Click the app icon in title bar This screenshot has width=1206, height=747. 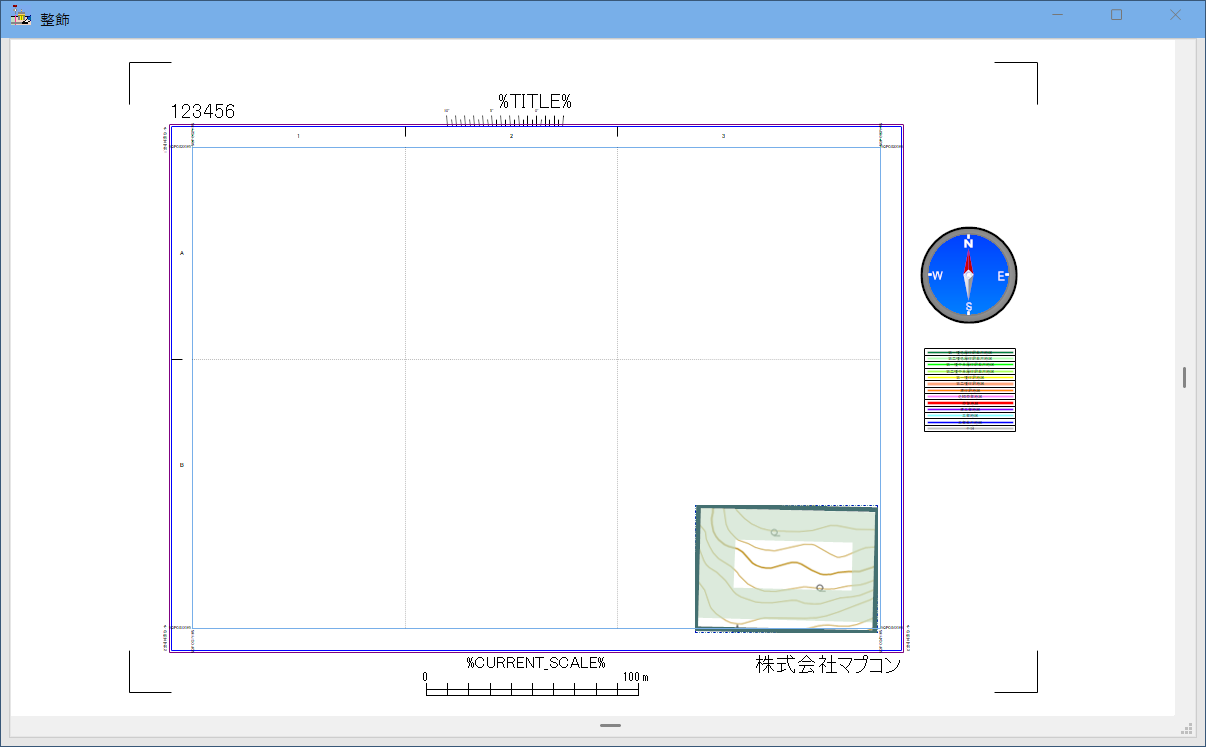20,16
